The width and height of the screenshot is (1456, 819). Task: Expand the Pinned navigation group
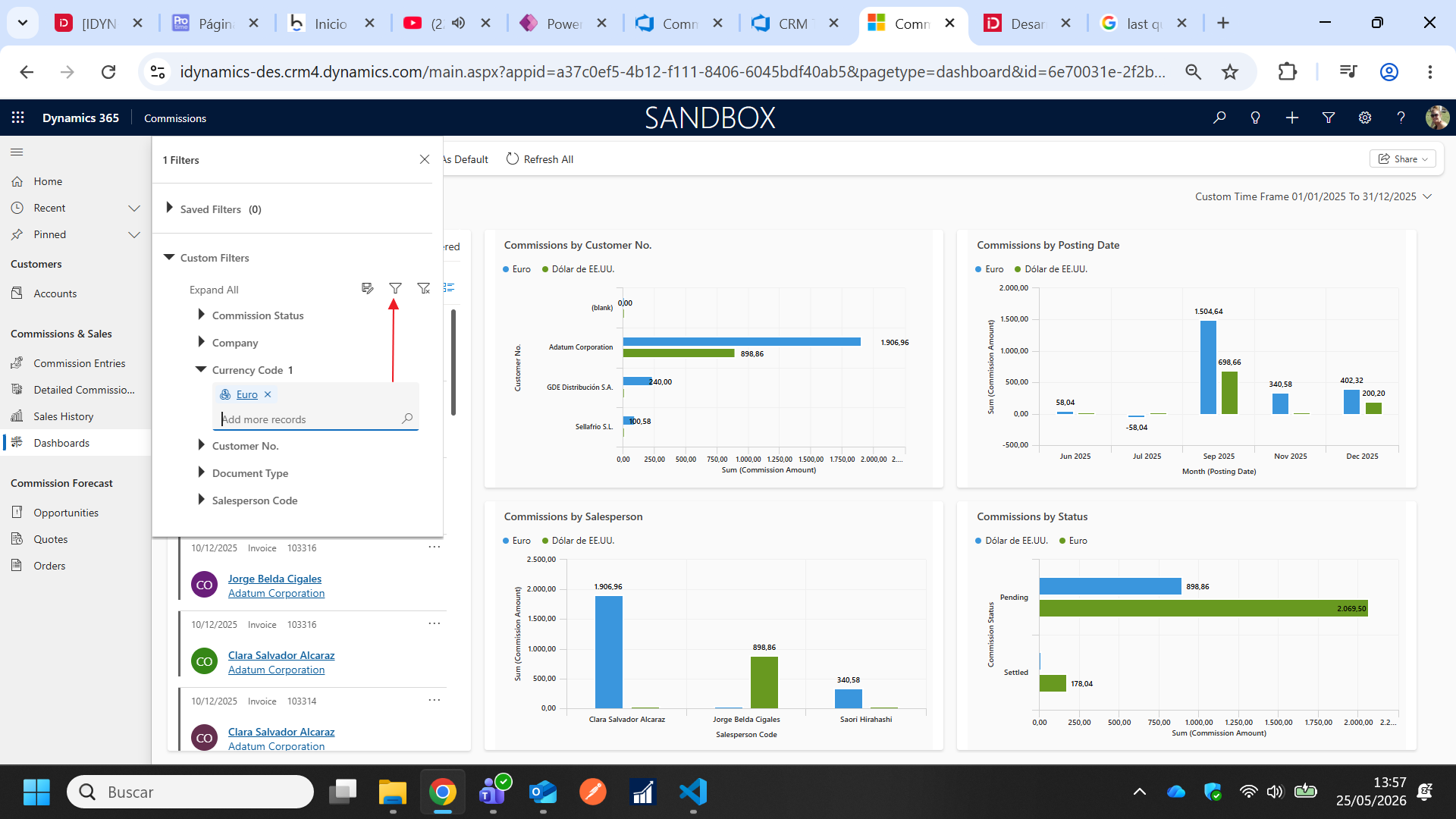coord(134,234)
